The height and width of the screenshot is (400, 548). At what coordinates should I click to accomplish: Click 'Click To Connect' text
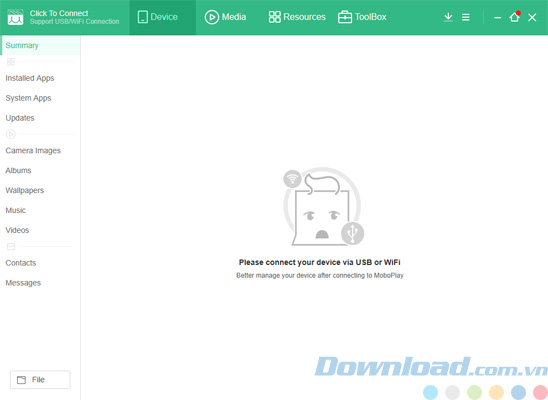(59, 13)
